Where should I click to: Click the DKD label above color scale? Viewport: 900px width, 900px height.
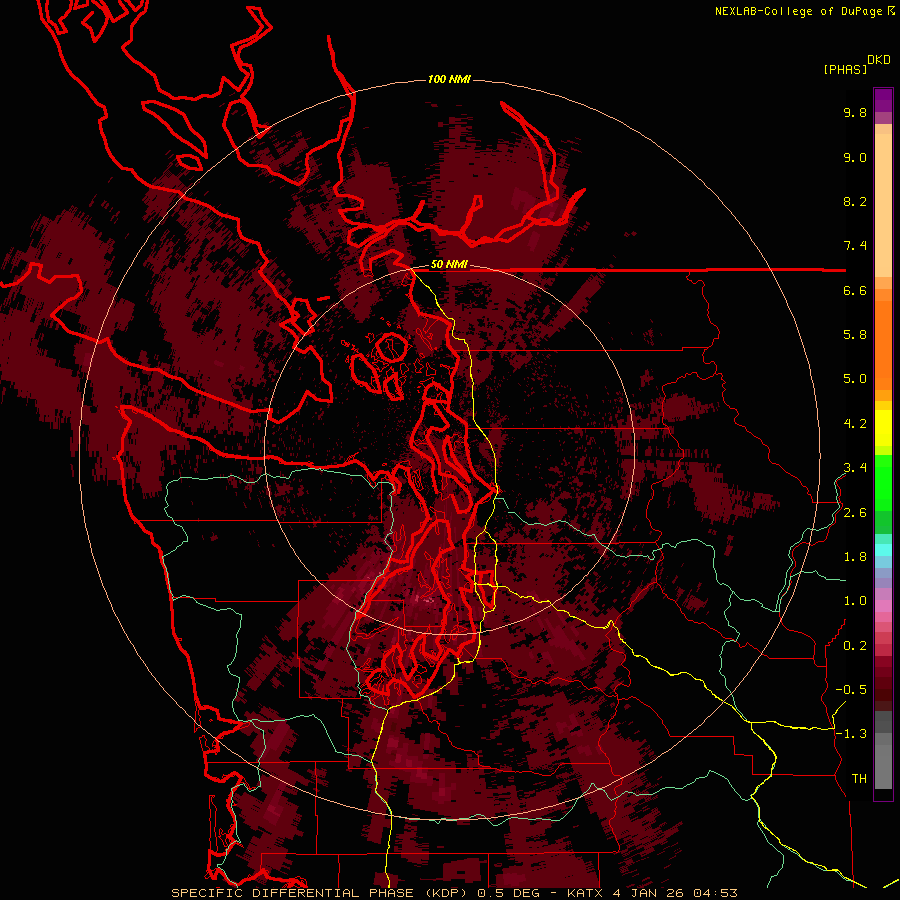(879, 60)
